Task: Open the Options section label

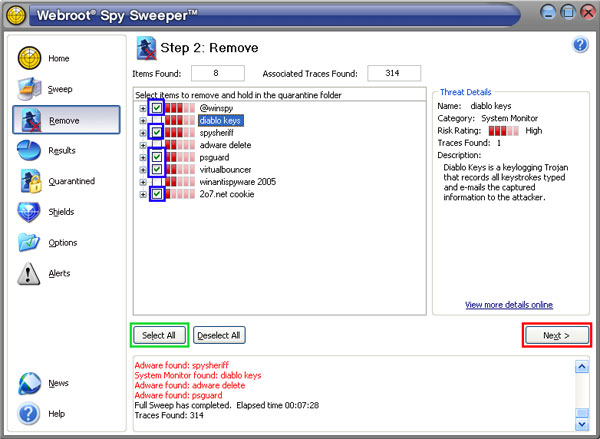Action: pos(63,243)
